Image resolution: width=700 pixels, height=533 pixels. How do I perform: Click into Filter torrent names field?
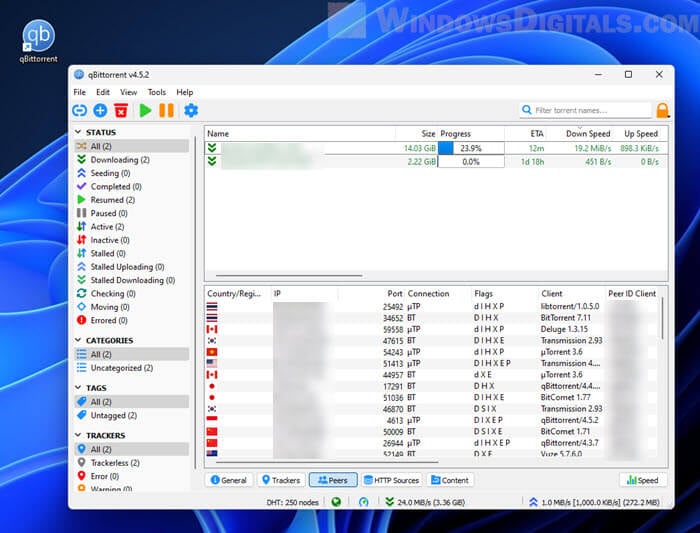tap(585, 110)
